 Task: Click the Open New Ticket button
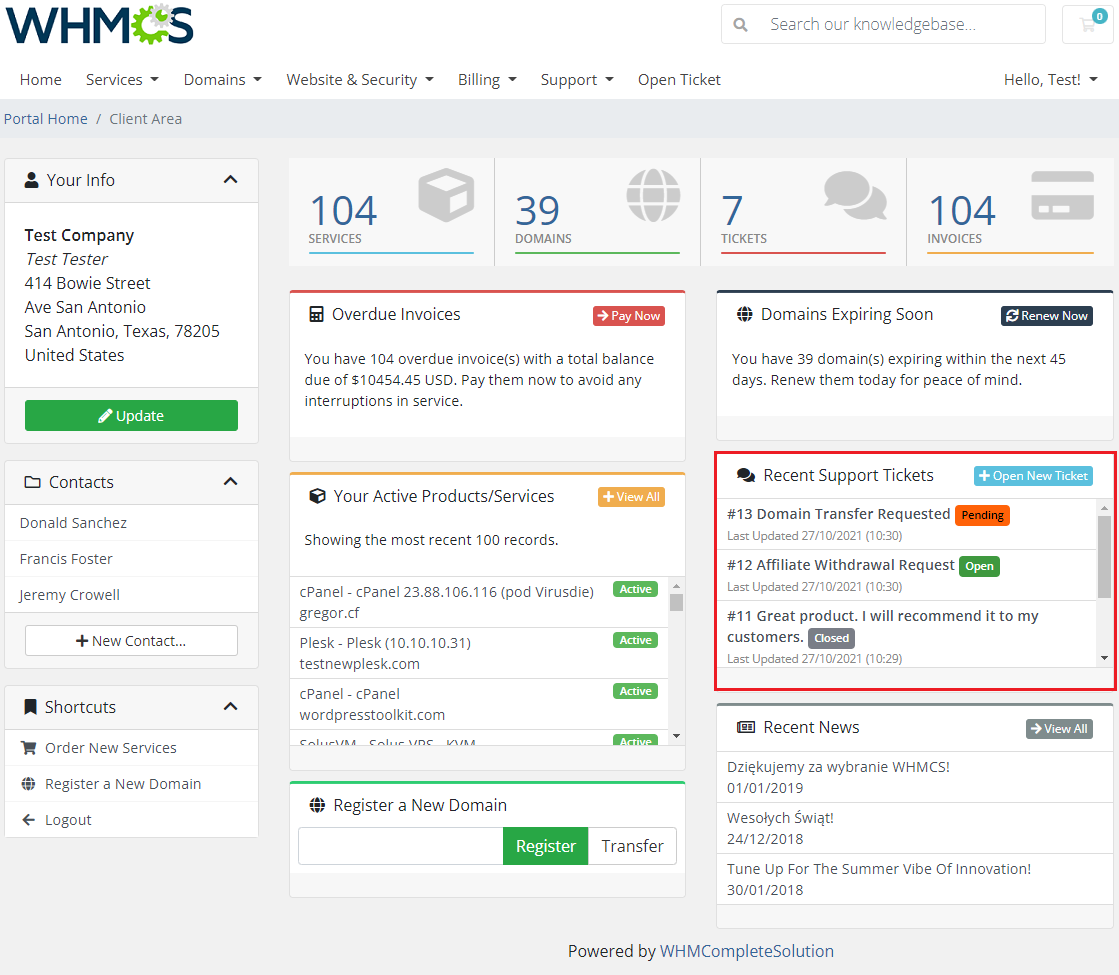coord(1033,476)
